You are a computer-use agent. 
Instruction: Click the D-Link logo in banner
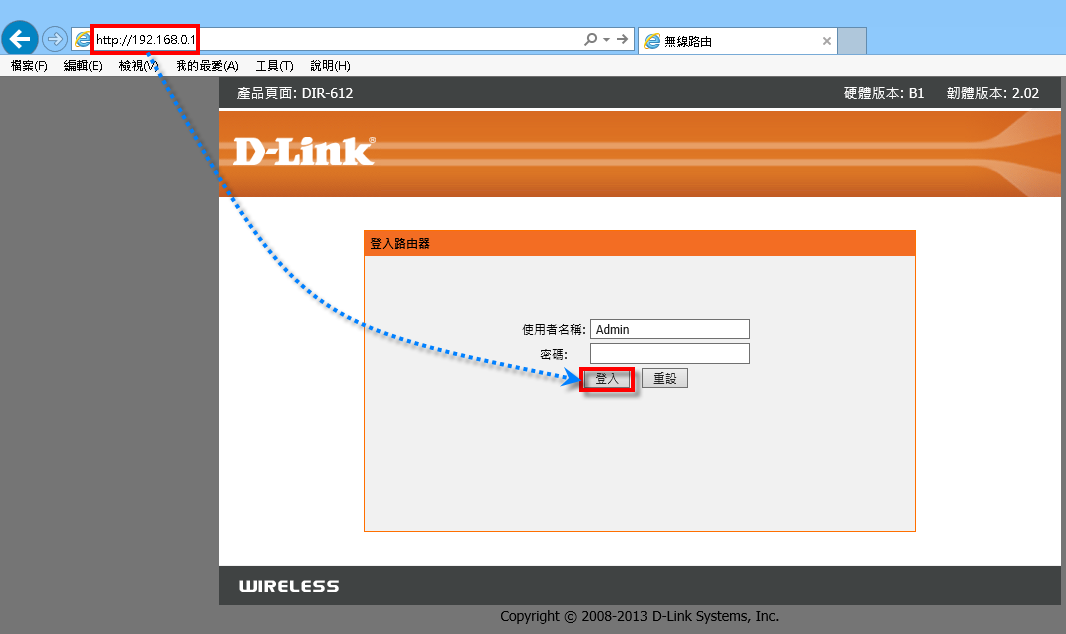click(304, 151)
